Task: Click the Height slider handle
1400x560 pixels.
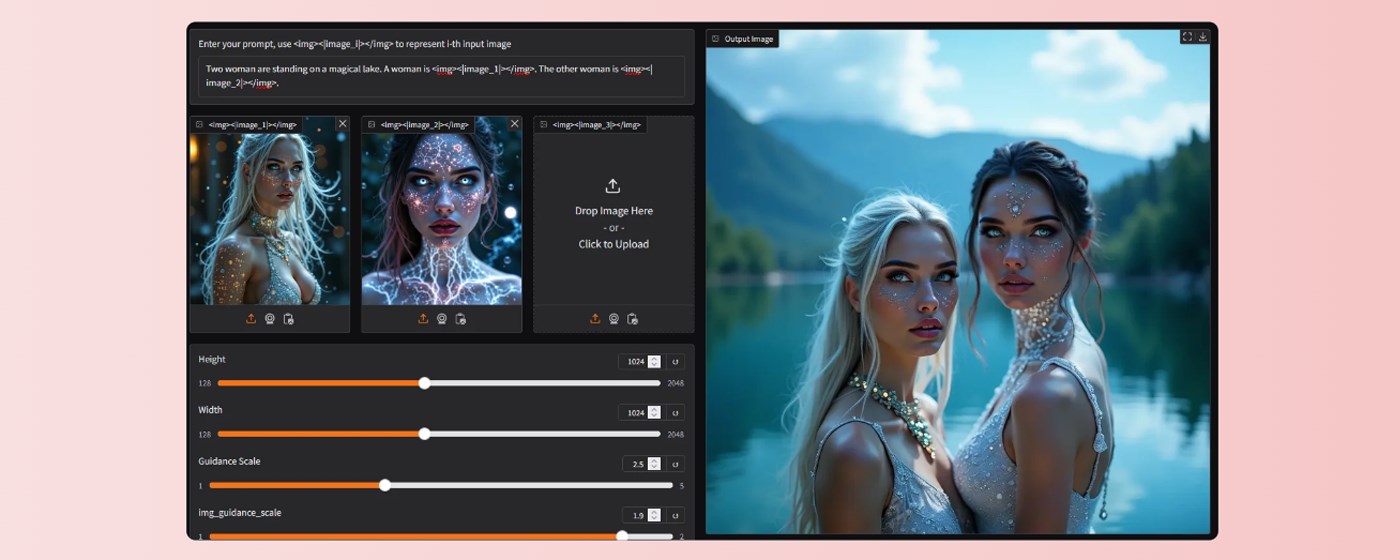Action: [424, 383]
